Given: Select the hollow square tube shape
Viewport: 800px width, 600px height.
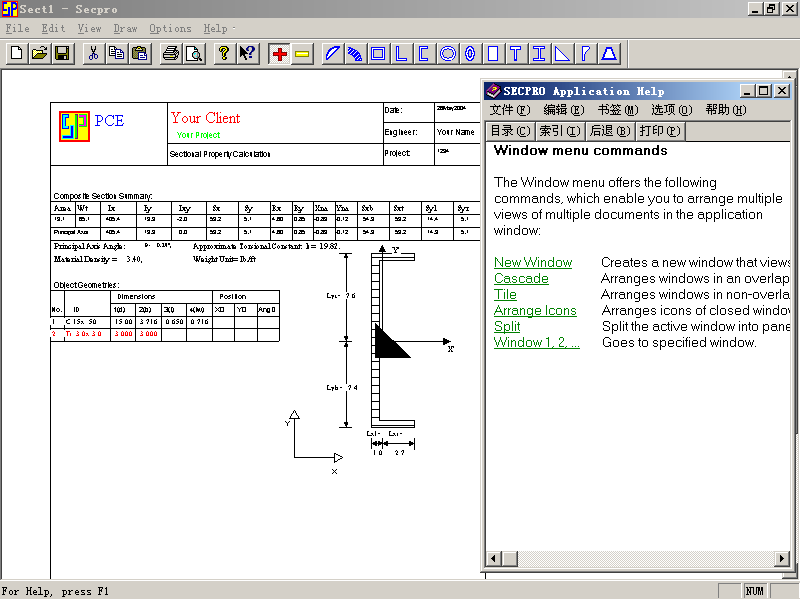Looking at the screenshot, I should 378,54.
